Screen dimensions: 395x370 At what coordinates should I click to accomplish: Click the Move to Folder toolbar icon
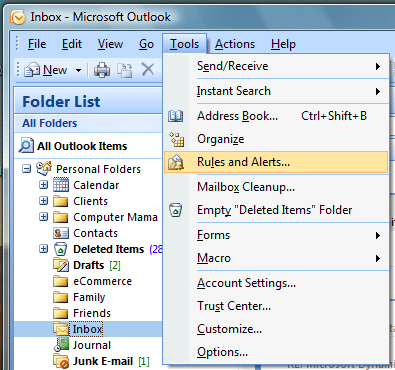click(x=124, y=70)
